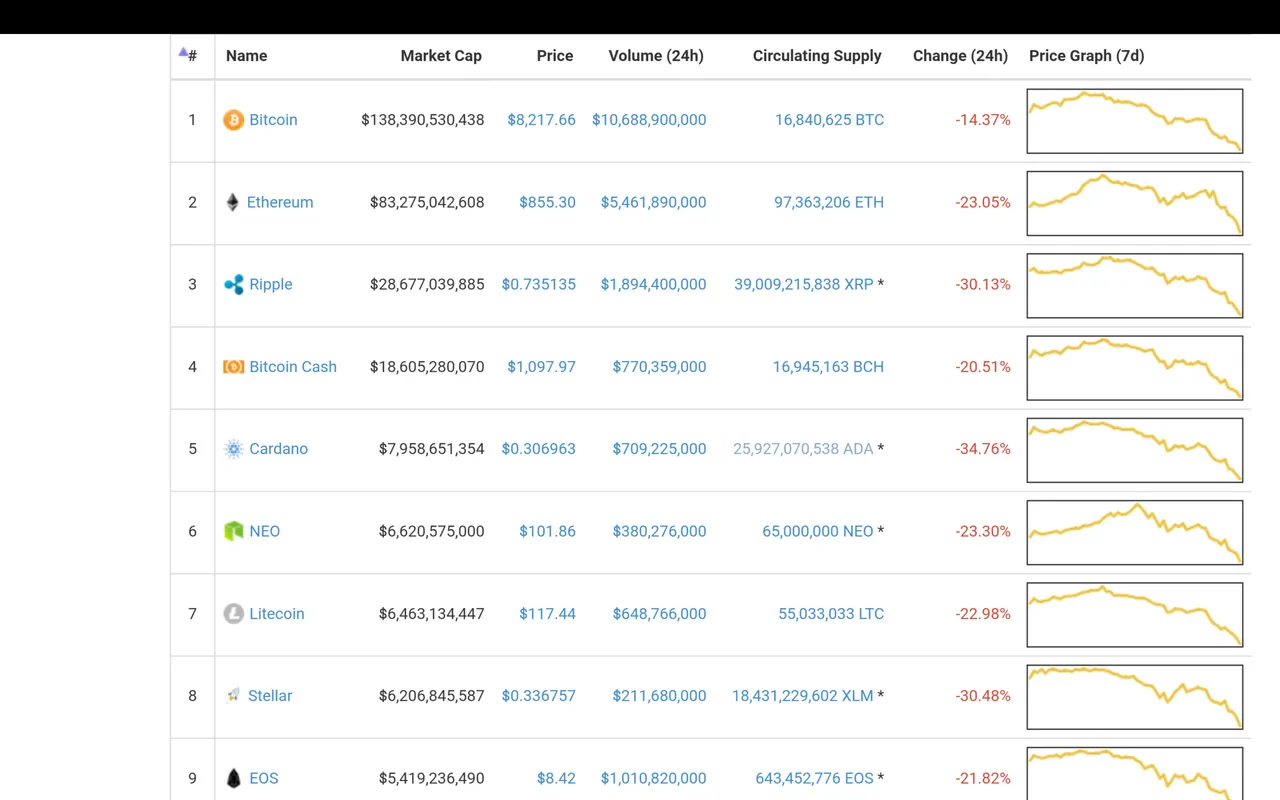Click EOS volume $1,010,820,000
Image resolution: width=1280 pixels, height=800 pixels.
(x=653, y=778)
